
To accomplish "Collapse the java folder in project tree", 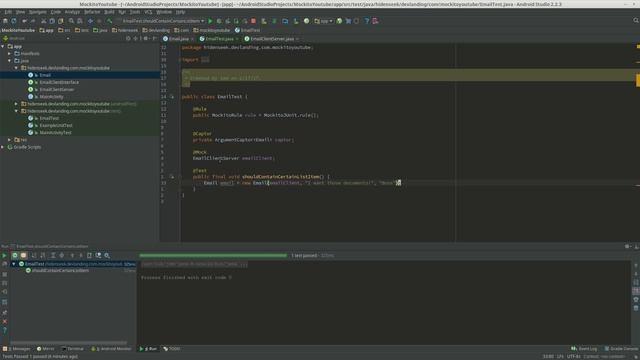I will point(10,61).
